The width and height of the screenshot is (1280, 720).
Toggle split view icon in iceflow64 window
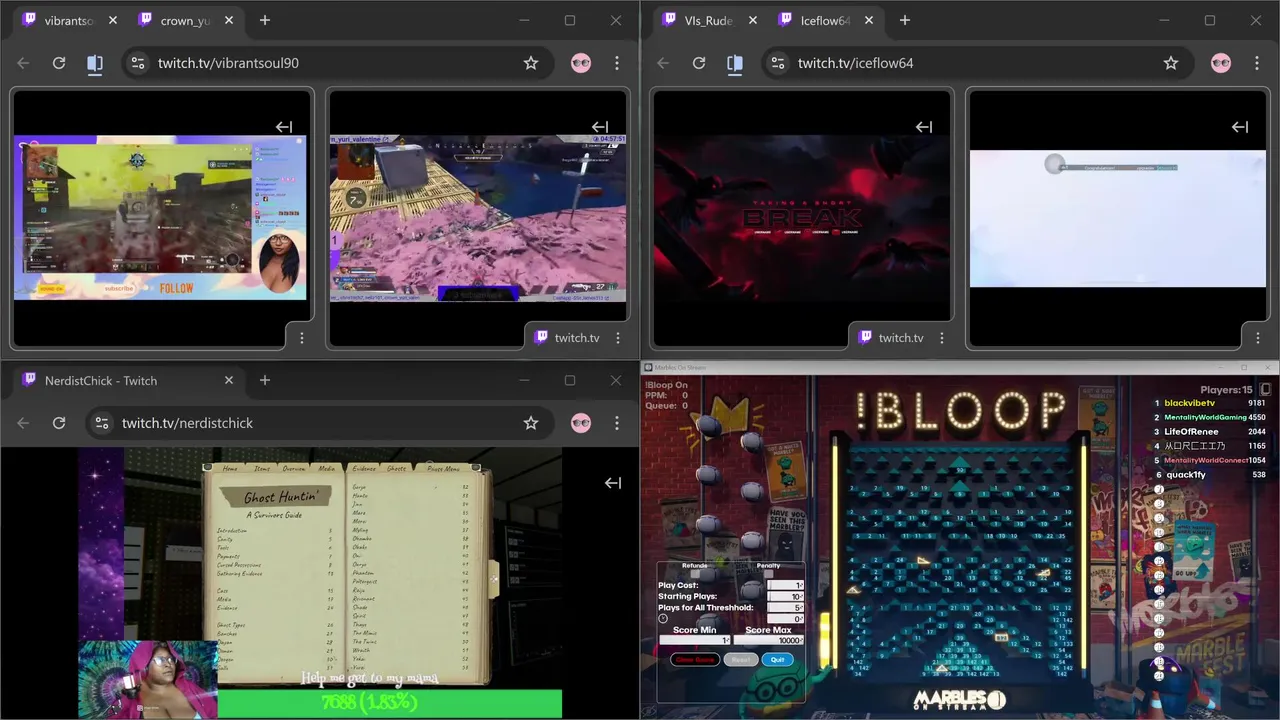coord(735,63)
